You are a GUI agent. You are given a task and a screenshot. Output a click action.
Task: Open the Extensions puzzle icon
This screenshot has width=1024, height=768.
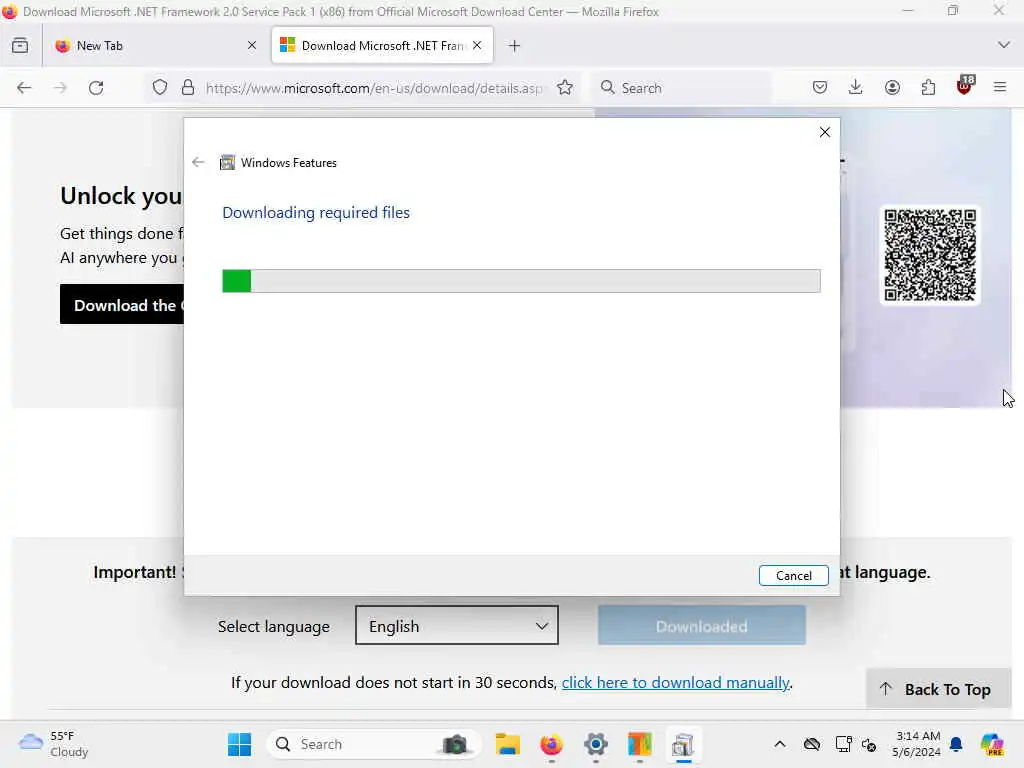(x=928, y=88)
